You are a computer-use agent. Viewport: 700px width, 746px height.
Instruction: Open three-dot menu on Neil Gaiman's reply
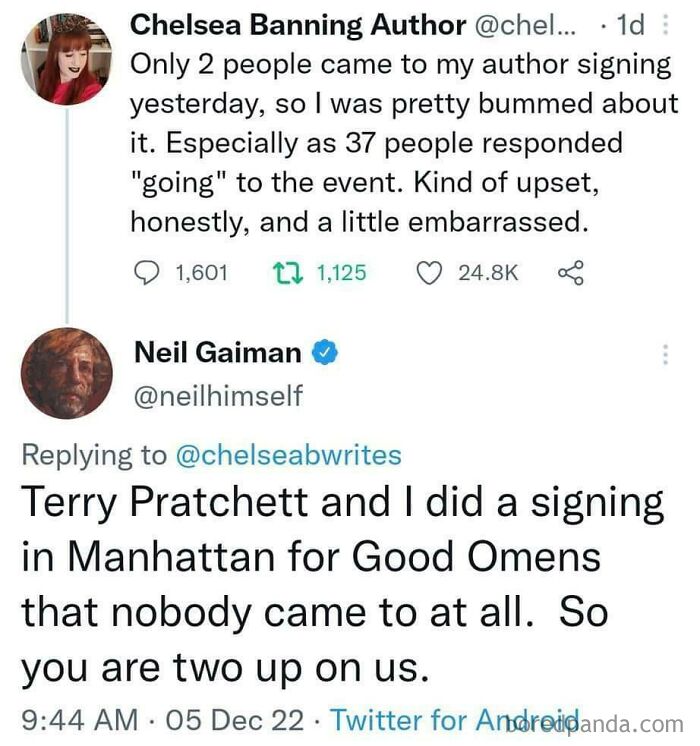coord(665,355)
